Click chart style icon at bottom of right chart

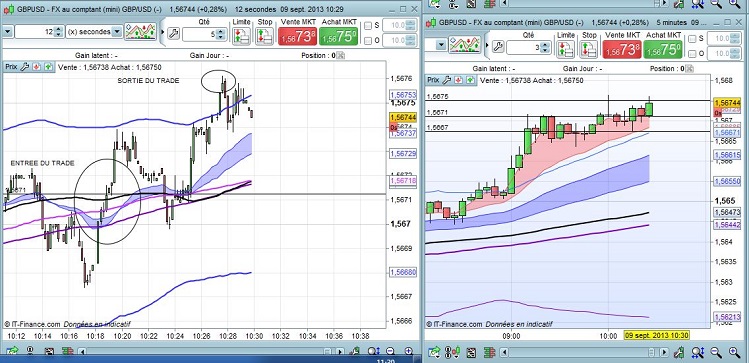471,352
